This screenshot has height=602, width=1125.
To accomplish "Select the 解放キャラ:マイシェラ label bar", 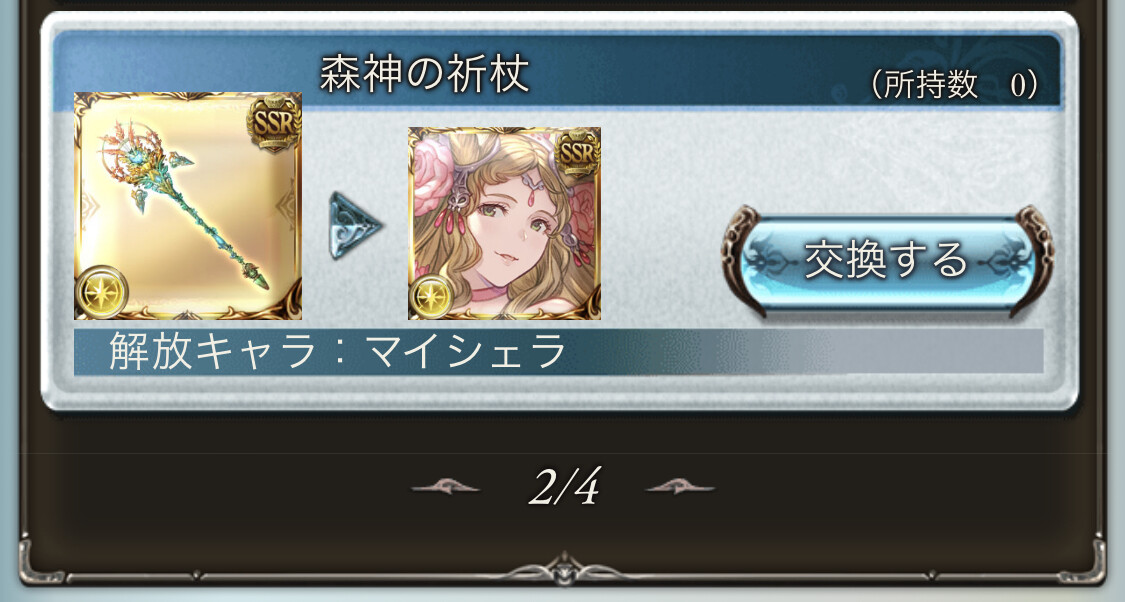I will tap(558, 352).
